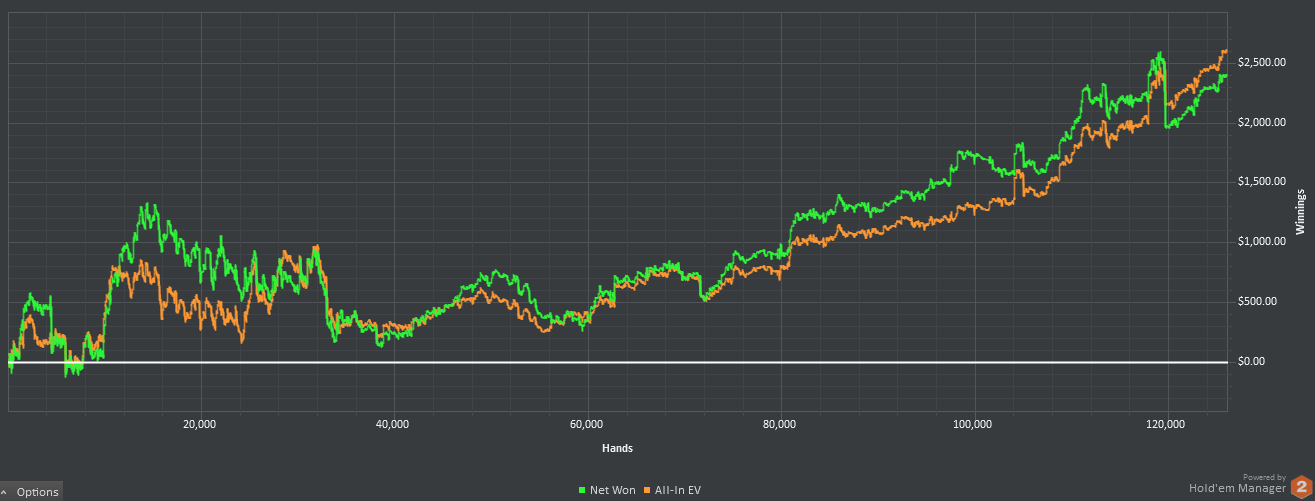Click the $1,000.00 axis label
The width and height of the screenshot is (1315, 501).
tap(1260, 242)
